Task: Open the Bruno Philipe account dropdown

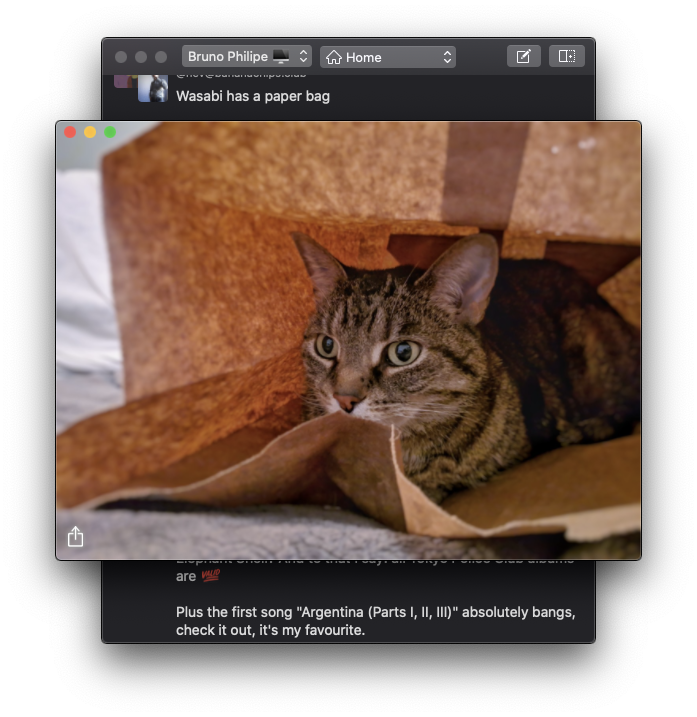Action: pos(247,57)
